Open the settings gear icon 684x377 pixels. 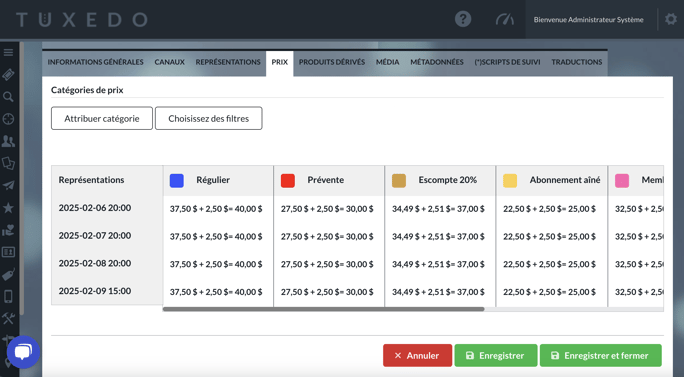point(671,19)
